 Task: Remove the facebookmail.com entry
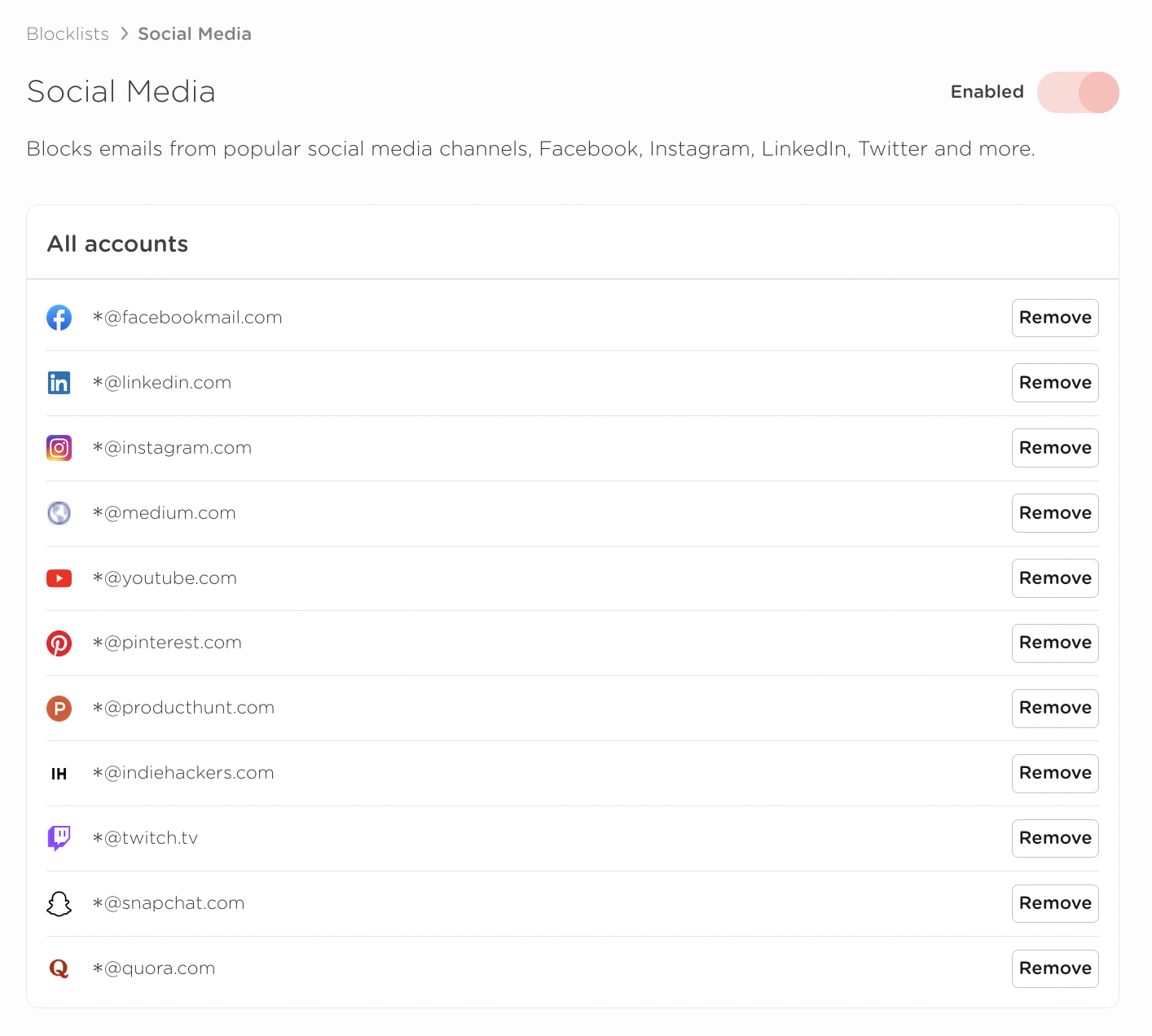[1054, 318]
